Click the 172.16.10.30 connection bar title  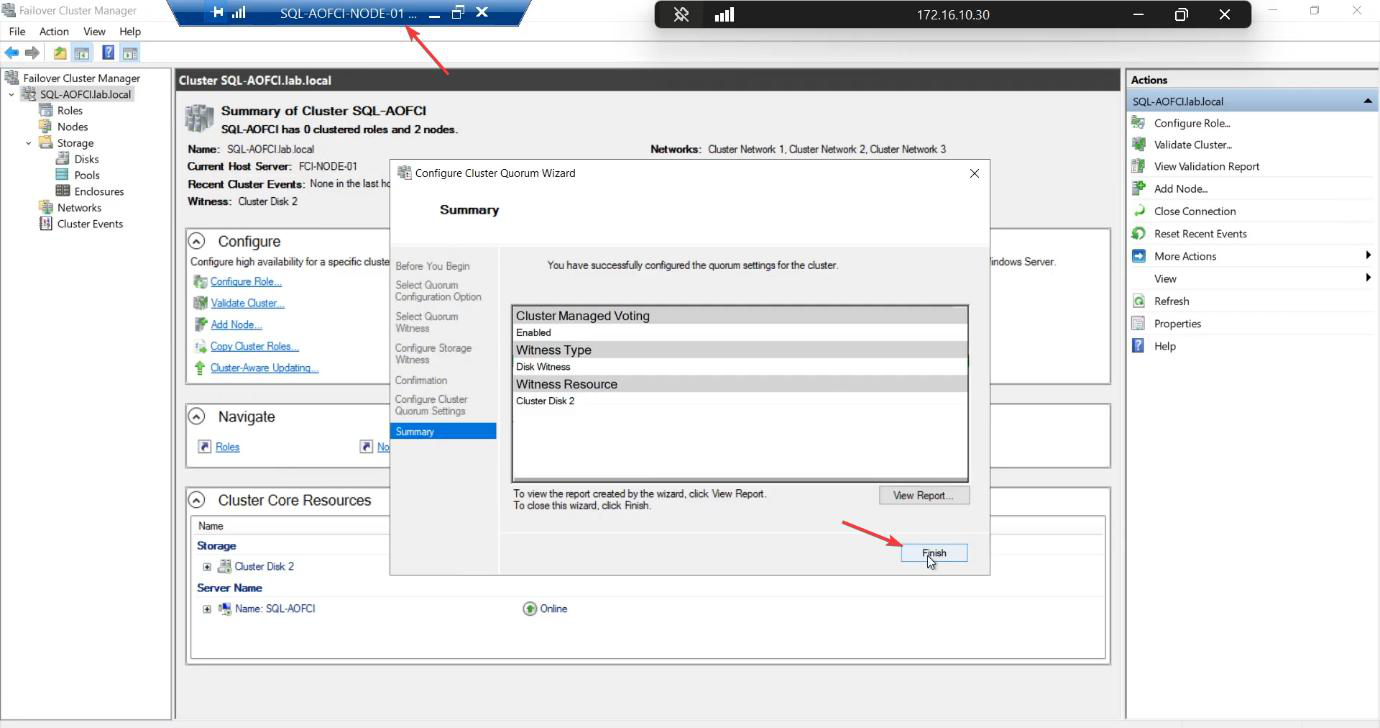(x=953, y=15)
